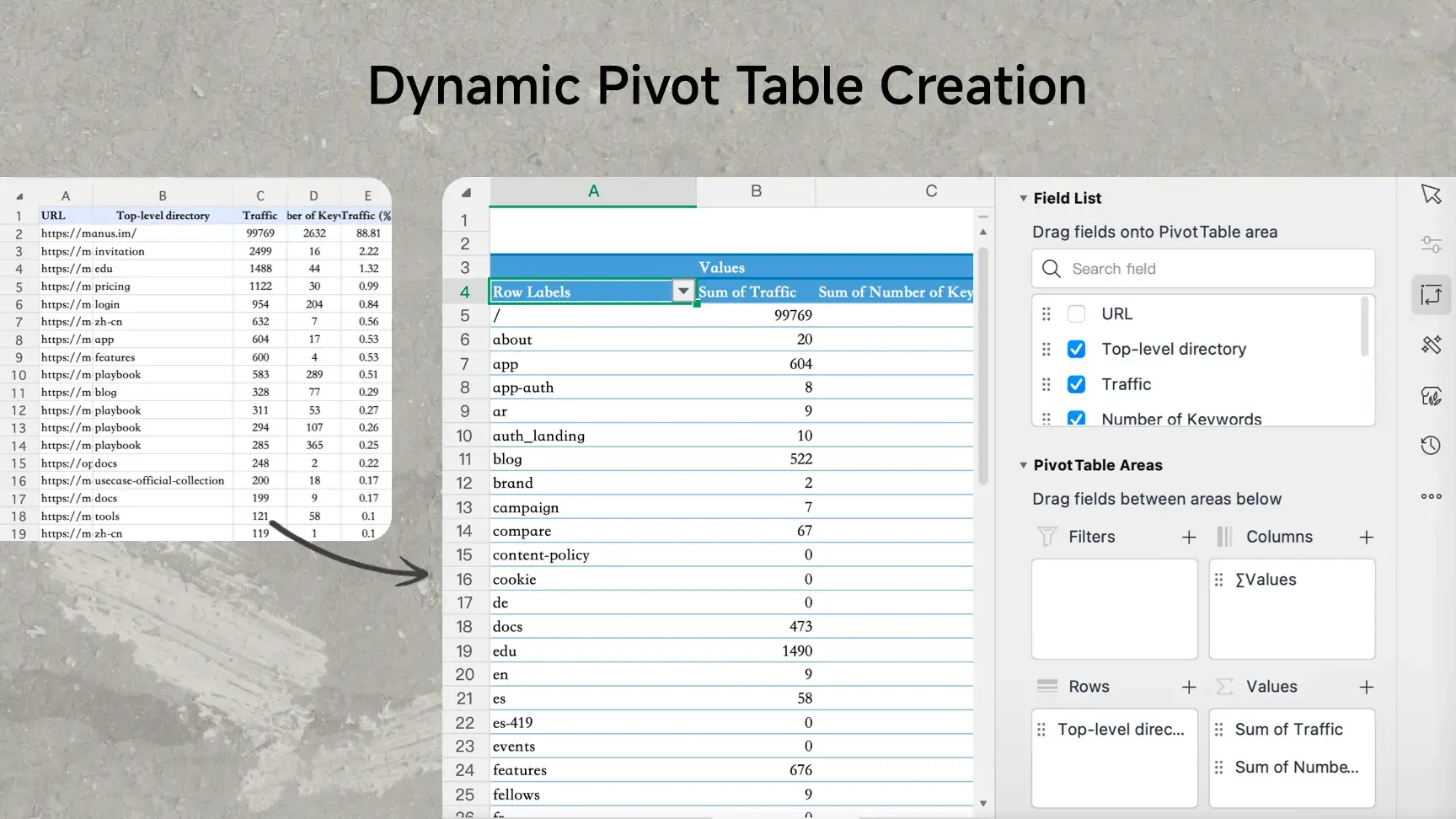This screenshot has height=819, width=1456.
Task: Open the AI assistant icon on right sidebar
Action: point(1431,396)
